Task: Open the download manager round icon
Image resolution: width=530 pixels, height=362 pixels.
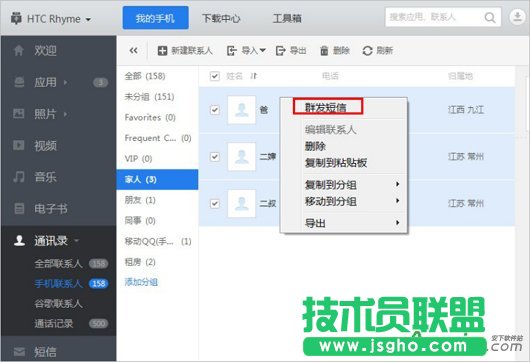Action: click(517, 17)
